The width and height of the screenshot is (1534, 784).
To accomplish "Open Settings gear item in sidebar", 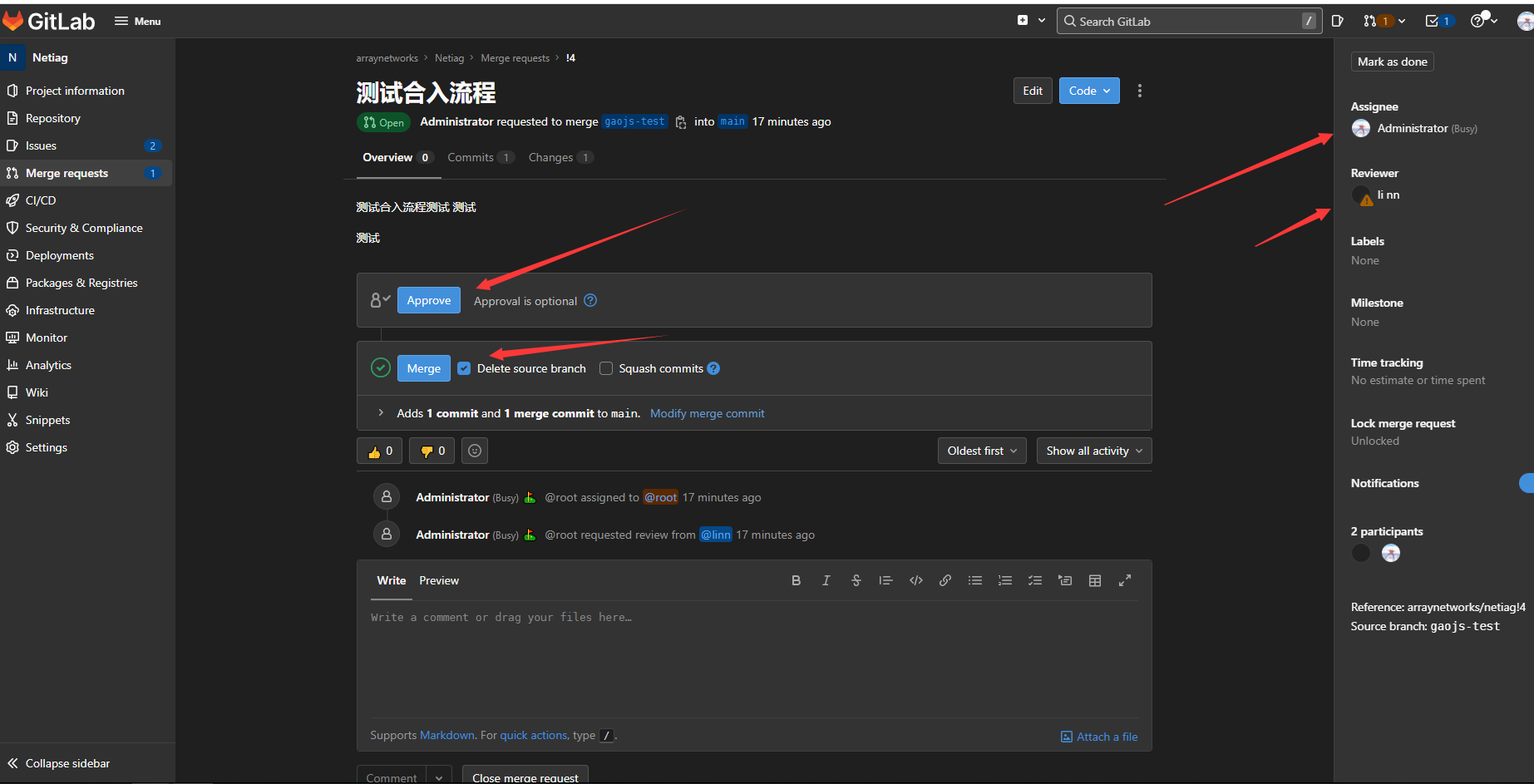I will click(x=47, y=447).
